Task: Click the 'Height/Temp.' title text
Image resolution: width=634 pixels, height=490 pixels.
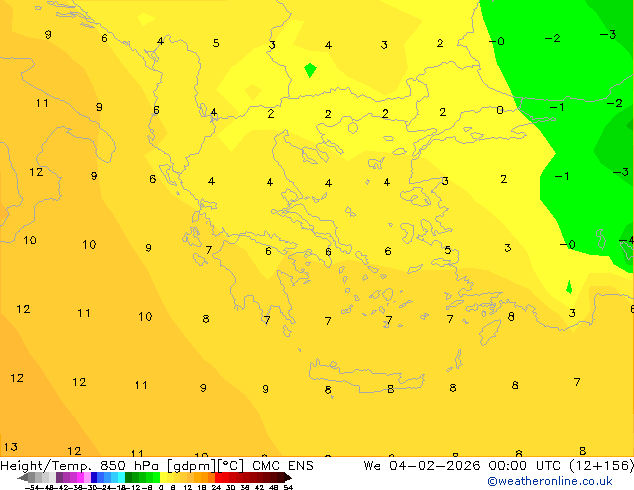Action: (46, 466)
